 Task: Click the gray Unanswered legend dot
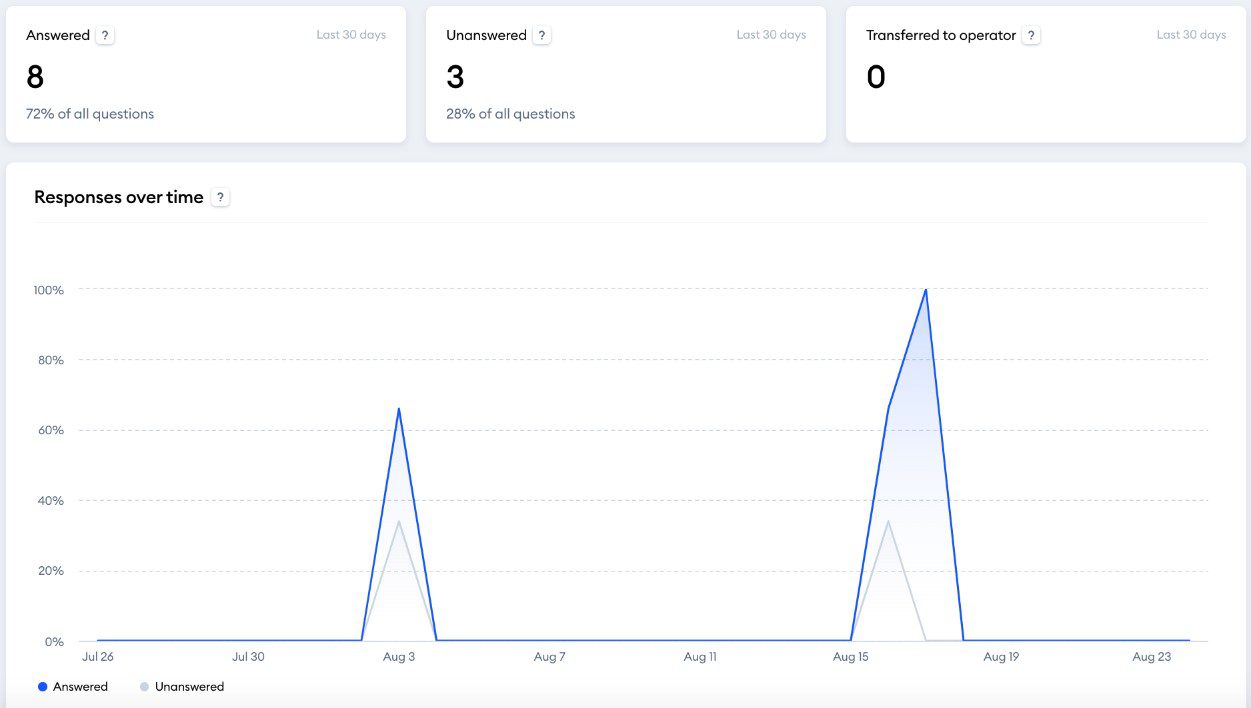tap(146, 686)
